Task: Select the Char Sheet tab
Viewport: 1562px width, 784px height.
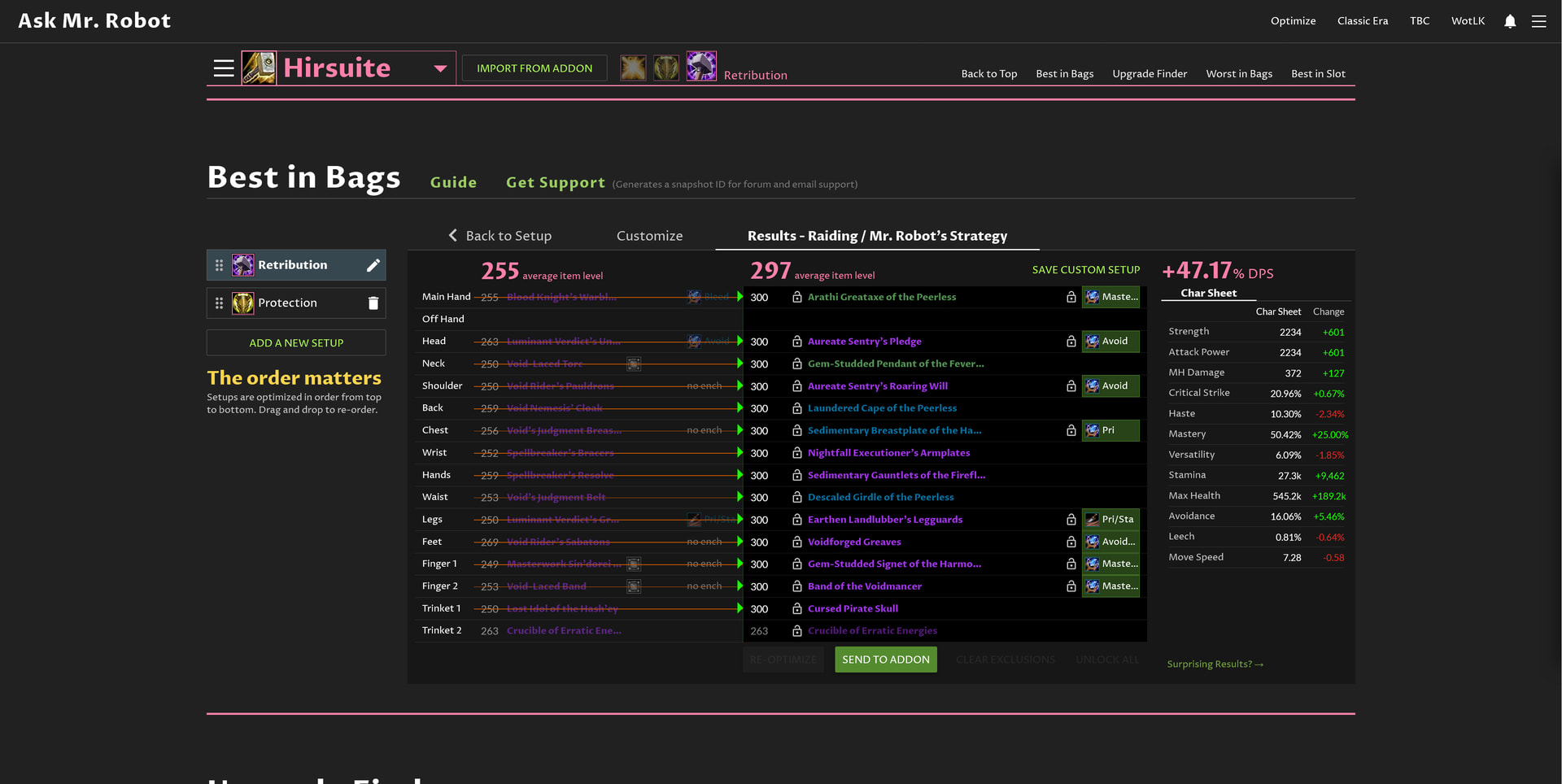Action: 1208,293
